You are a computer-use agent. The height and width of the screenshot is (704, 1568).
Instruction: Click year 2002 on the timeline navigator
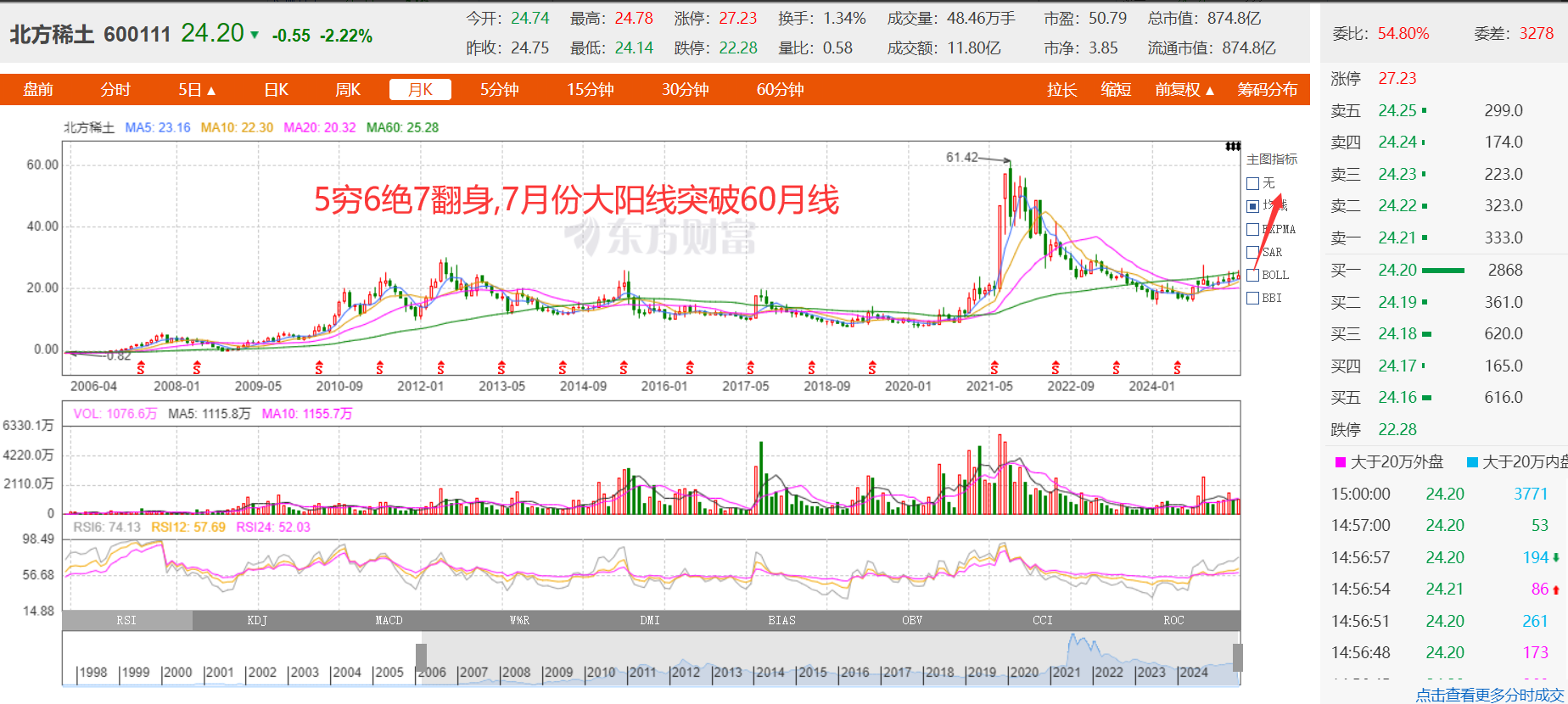[x=261, y=673]
